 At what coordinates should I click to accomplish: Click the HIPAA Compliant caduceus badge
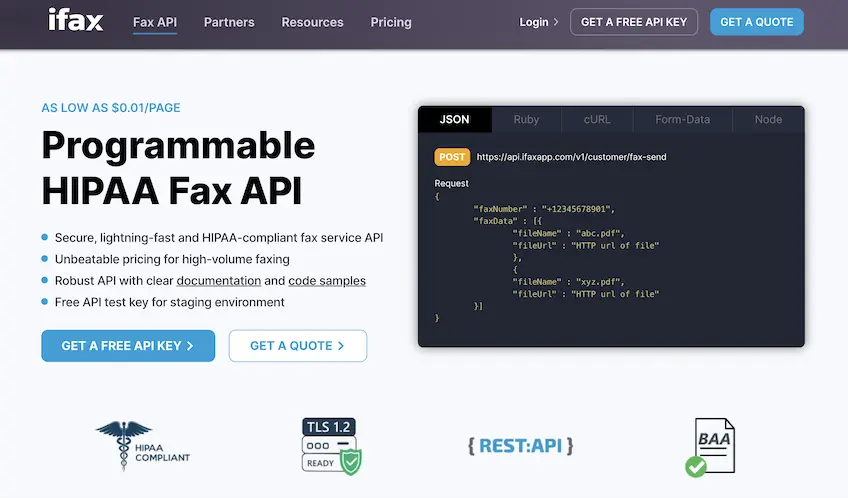tap(143, 445)
